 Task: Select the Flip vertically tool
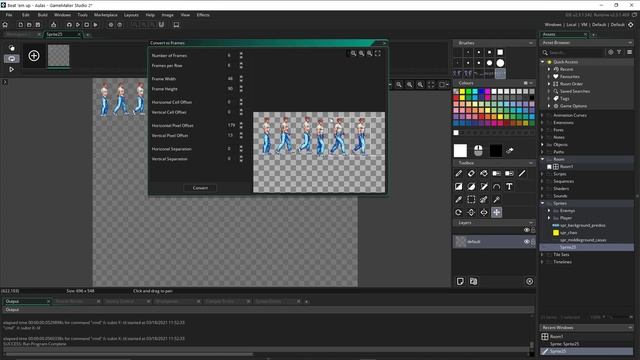click(x=471, y=212)
